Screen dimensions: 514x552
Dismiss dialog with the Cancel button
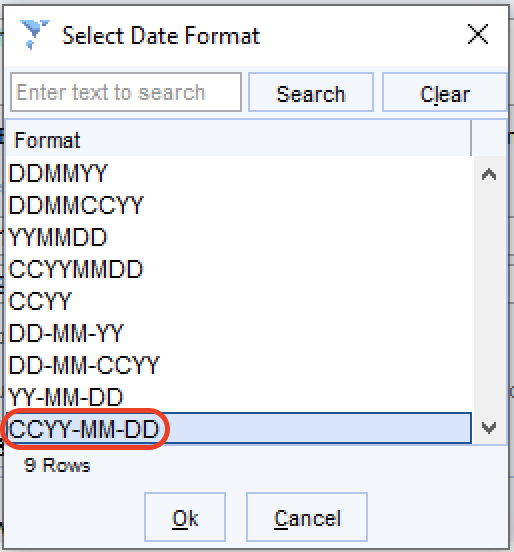307,517
